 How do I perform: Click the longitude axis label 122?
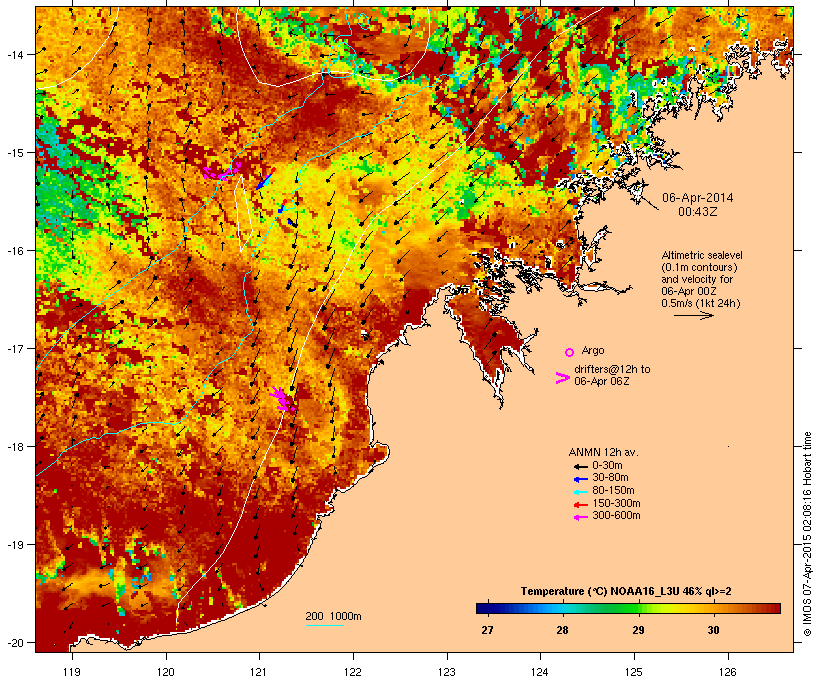[x=353, y=672]
